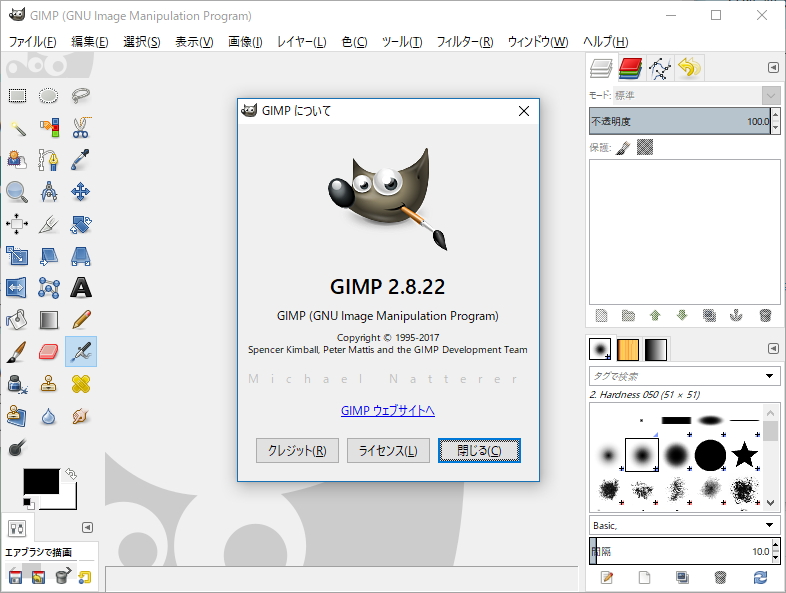Click the 閉じる(C) button
The width and height of the screenshot is (786, 593).
pyautogui.click(x=479, y=451)
